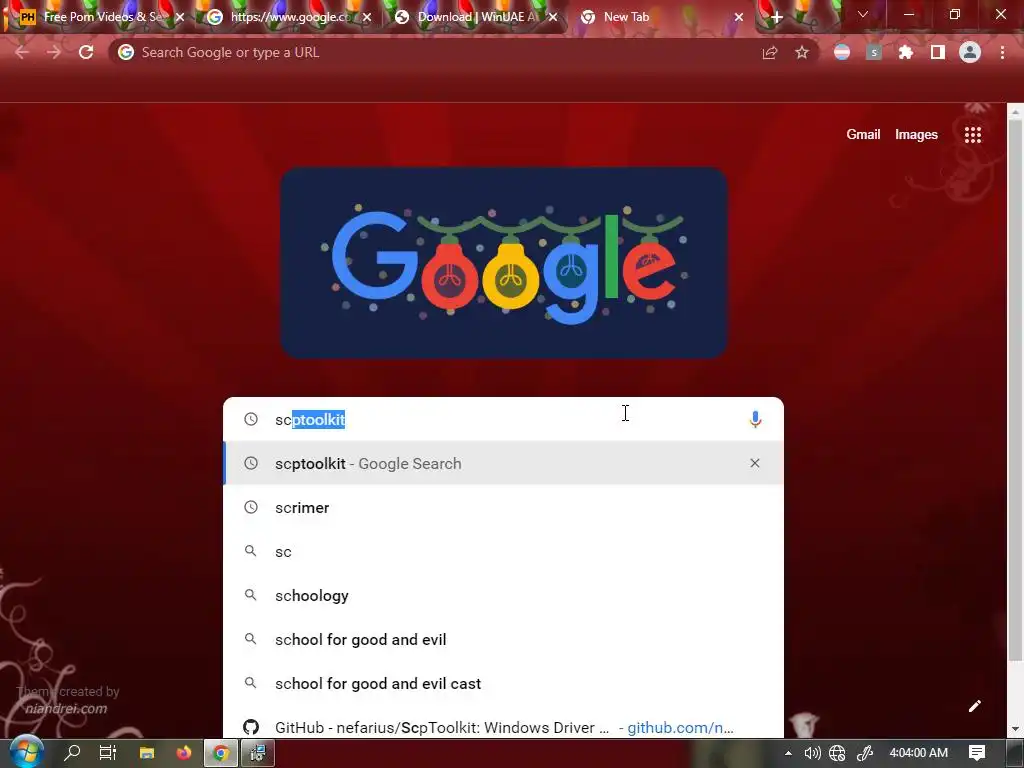Click the taskbar clock 4:04:00 AM
Viewport: 1024px width, 768px height.
918,752
